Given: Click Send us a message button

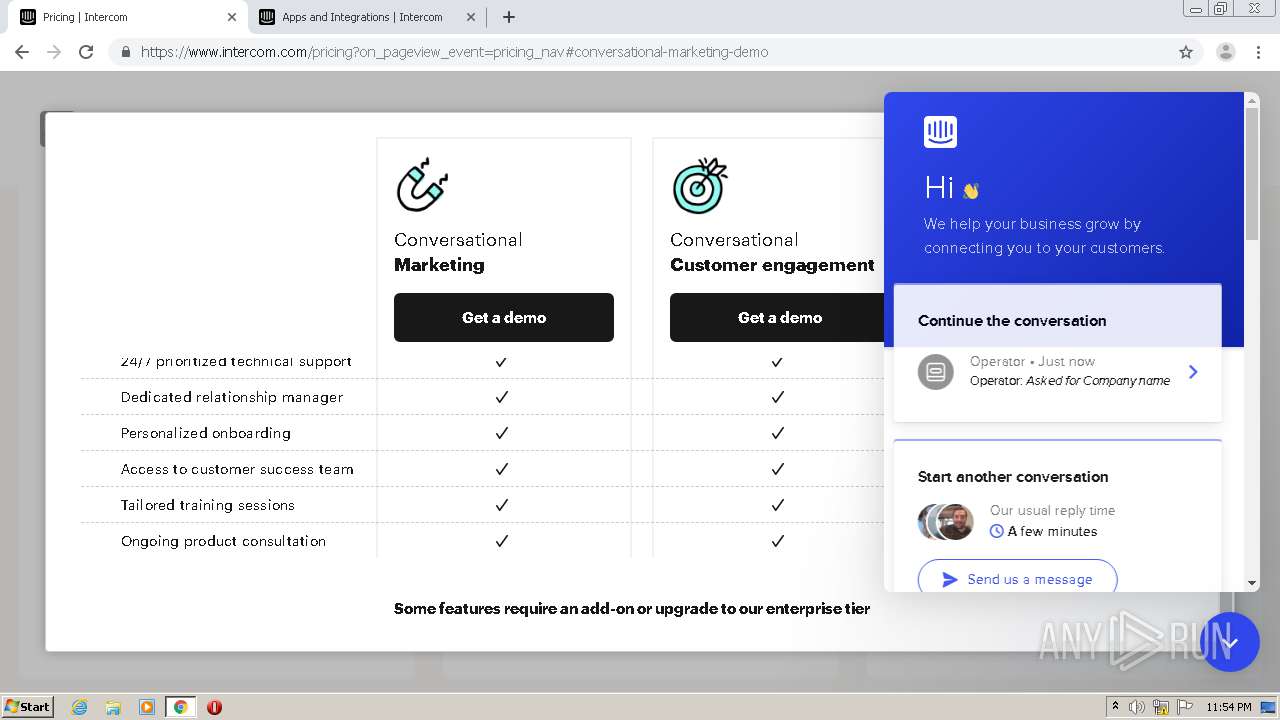Looking at the screenshot, I should click(x=1017, y=579).
